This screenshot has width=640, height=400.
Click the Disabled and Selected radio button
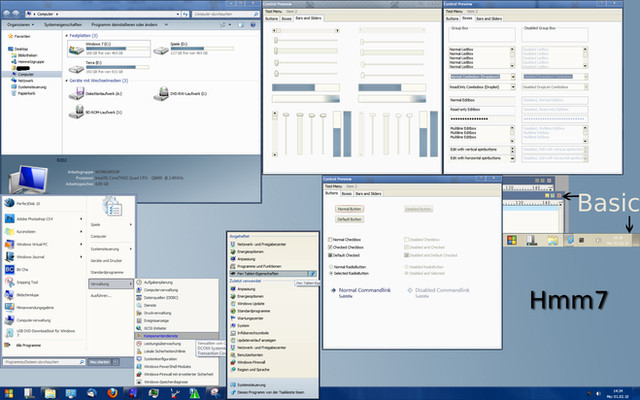tap(407, 273)
